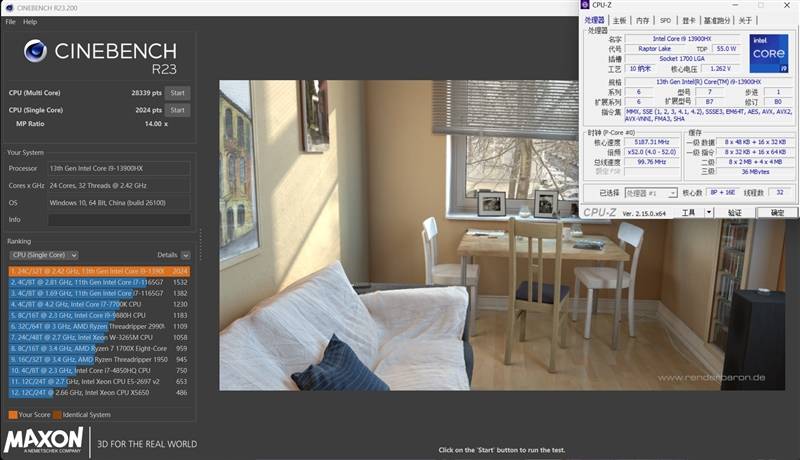Click the Cinebench R23 sphere logo
This screenshot has width=800, height=460.
pos(35,50)
